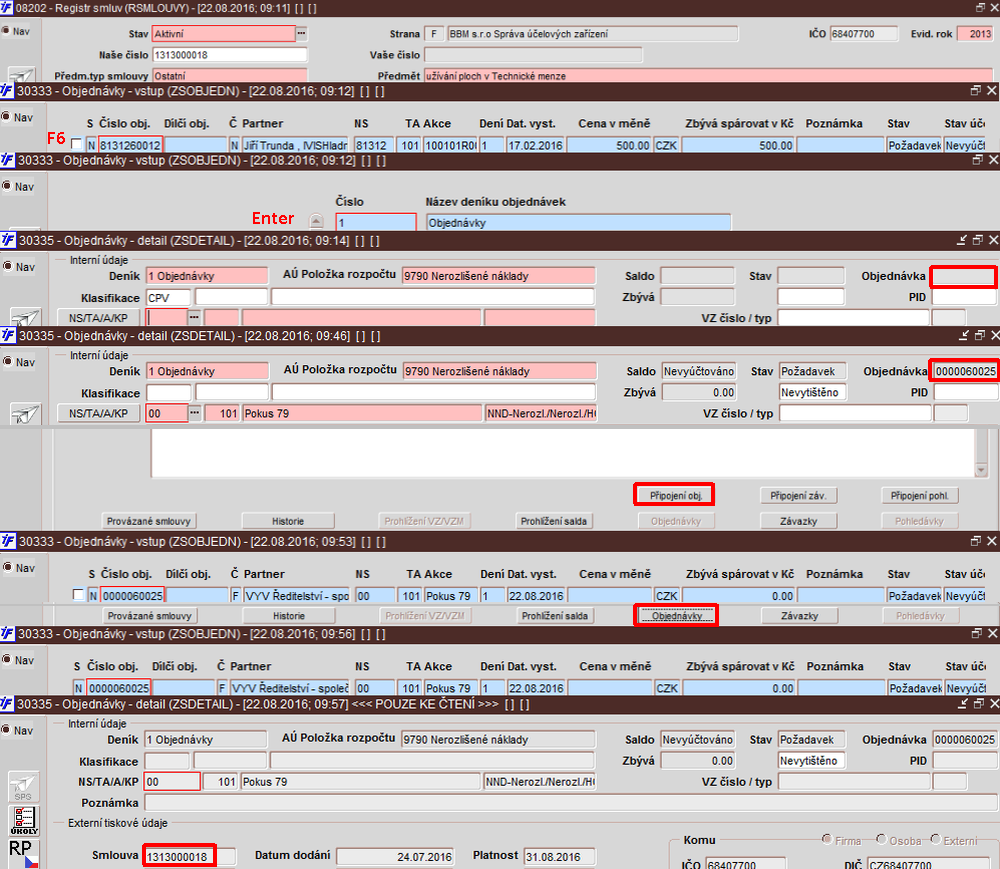Click the up-arrow button beside Číslo field
This screenshot has width=1000, height=869.
316,221
